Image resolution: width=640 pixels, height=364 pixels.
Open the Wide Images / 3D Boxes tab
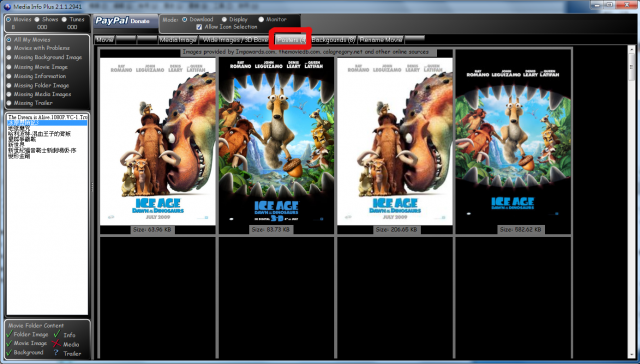(x=236, y=40)
